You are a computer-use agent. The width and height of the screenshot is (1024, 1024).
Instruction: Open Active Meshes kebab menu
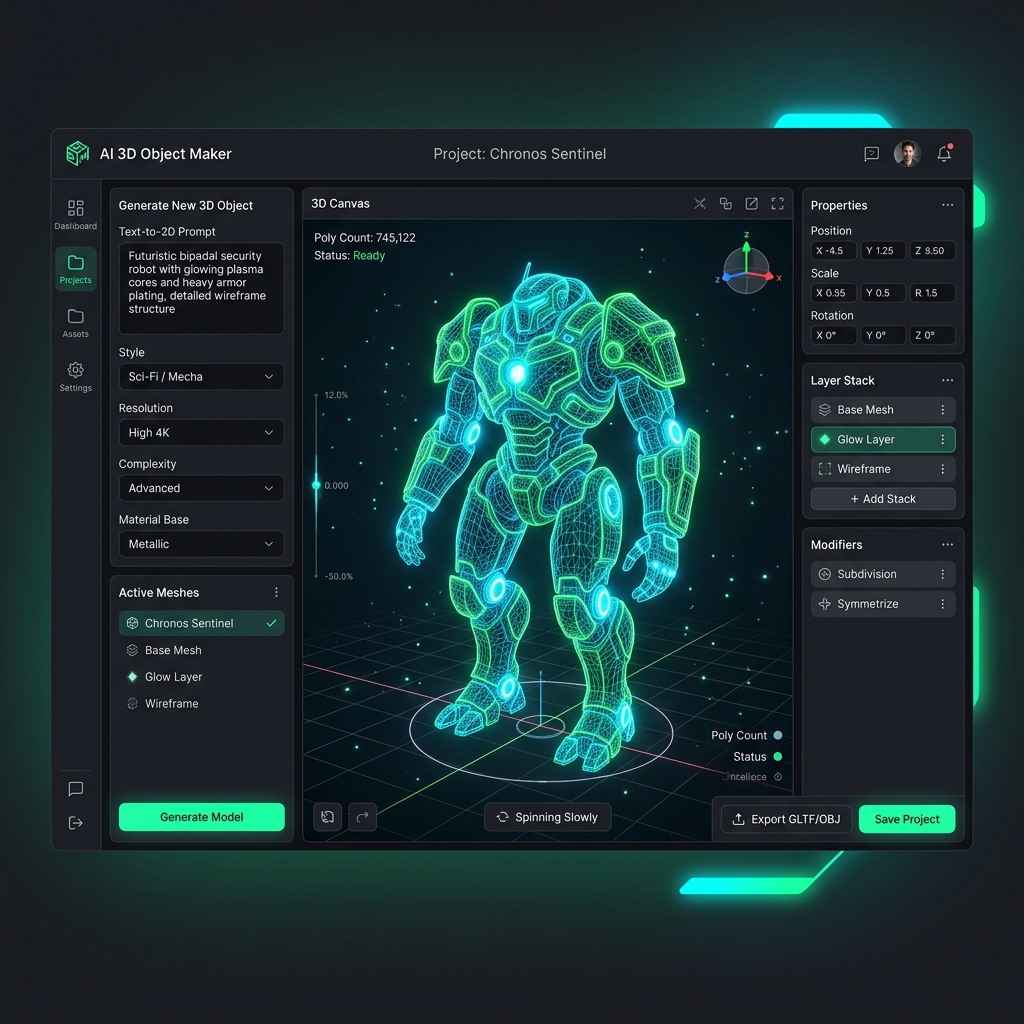(x=276, y=592)
